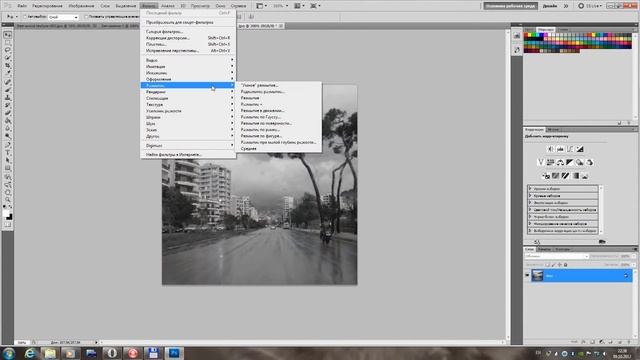Add a Hue/Saturation adjustment

[x=550, y=162]
